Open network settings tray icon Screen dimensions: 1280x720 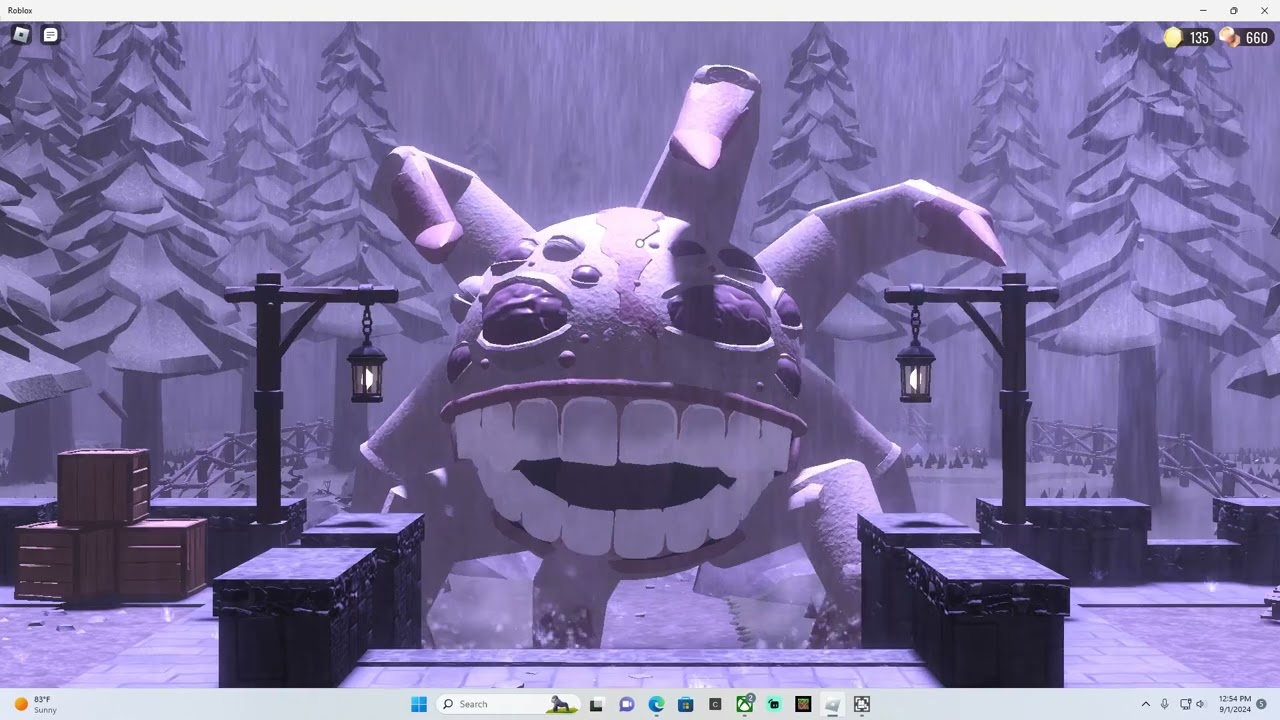pyautogui.click(x=1185, y=704)
